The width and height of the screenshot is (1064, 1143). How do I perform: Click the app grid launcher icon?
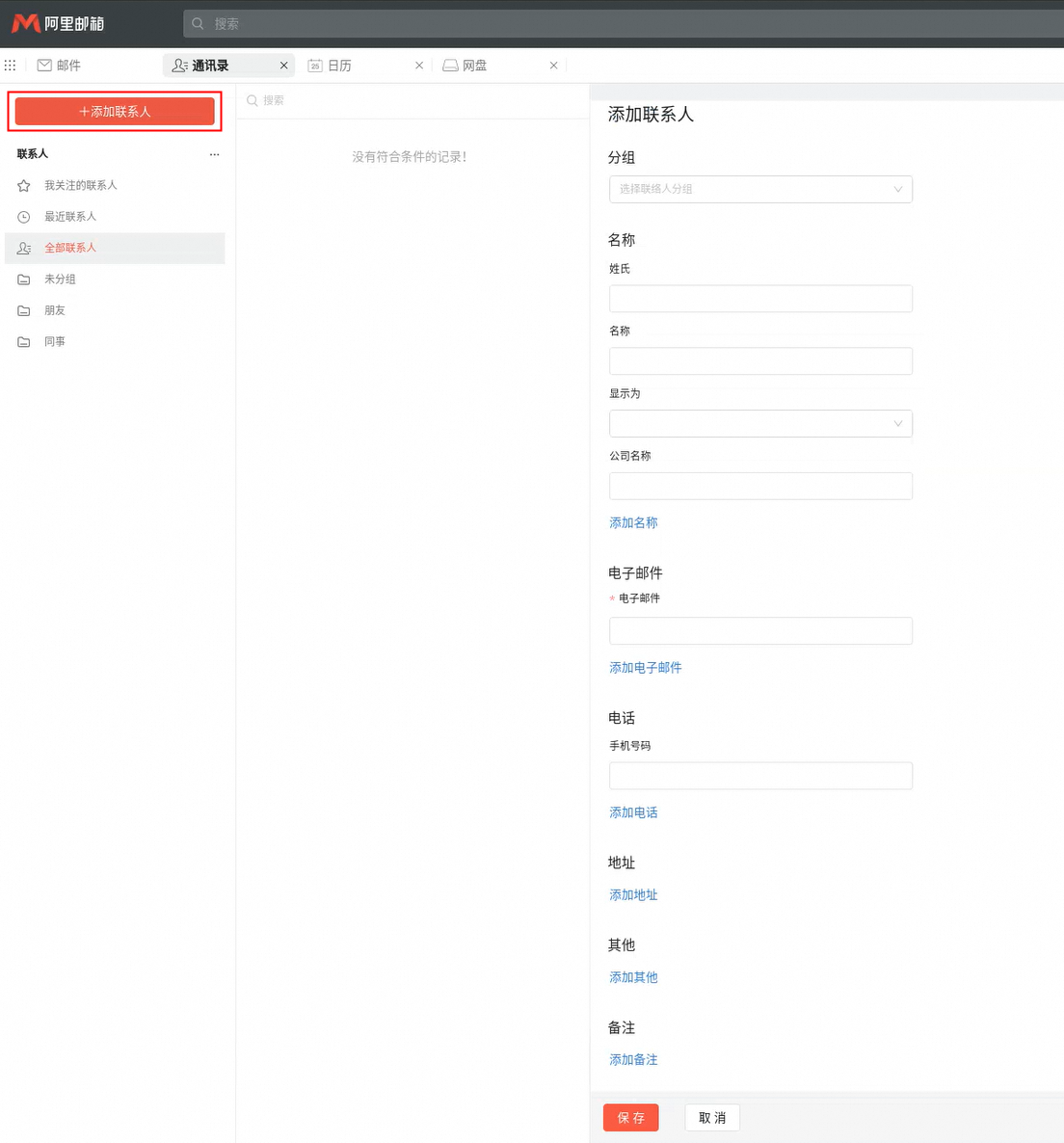pos(11,66)
